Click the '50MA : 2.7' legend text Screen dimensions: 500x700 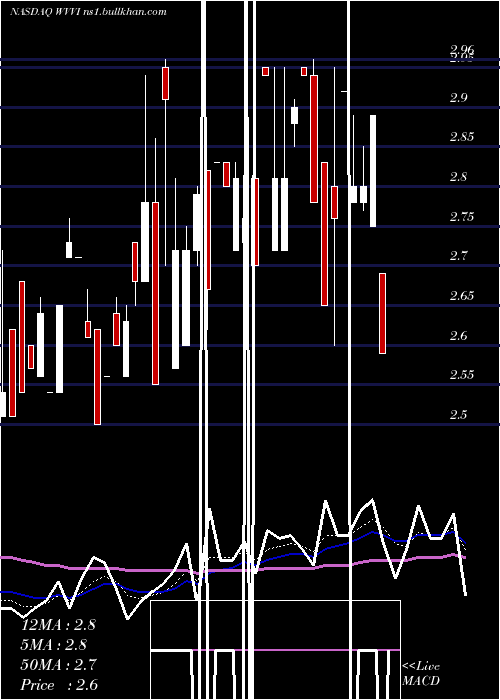pos(58,665)
